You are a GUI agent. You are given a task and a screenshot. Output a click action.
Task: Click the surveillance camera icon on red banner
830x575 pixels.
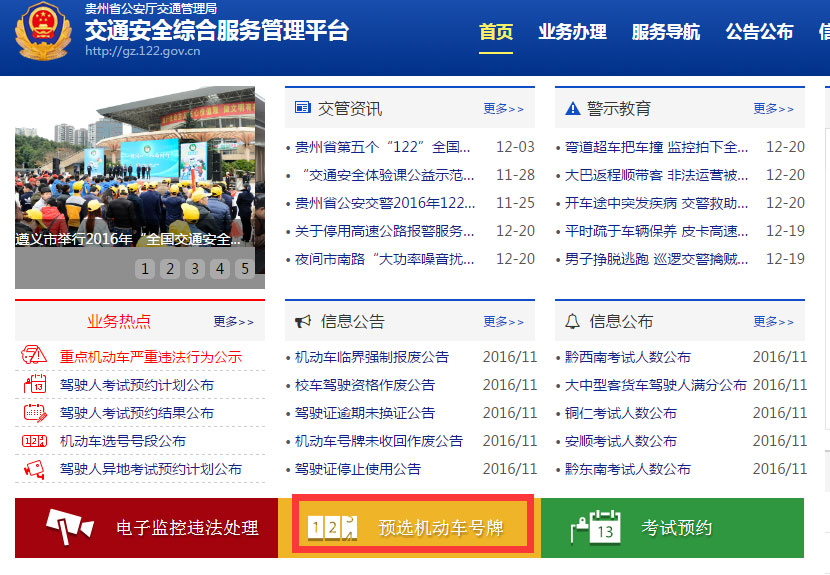[70, 526]
